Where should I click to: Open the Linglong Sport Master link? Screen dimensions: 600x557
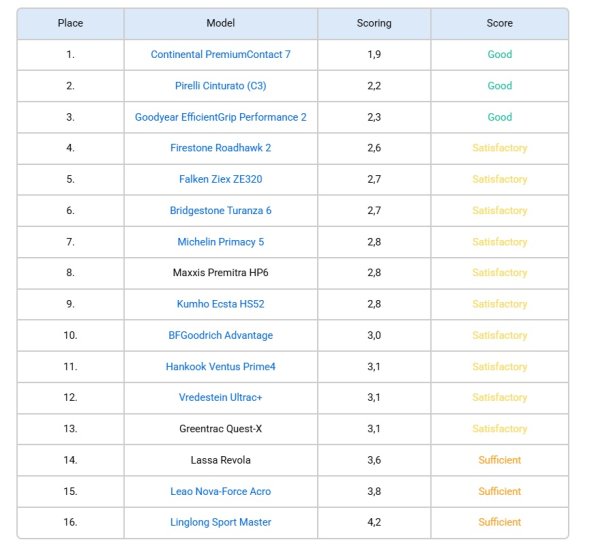click(220, 522)
